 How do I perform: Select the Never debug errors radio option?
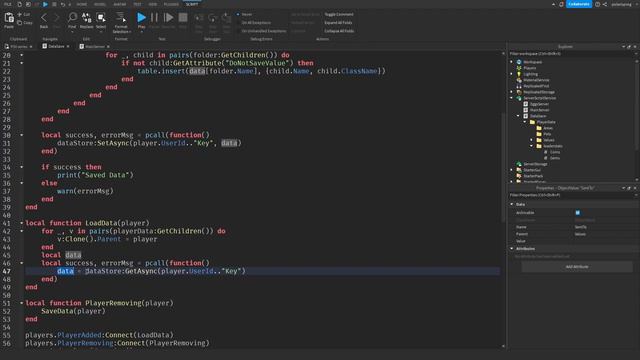(x=238, y=14)
